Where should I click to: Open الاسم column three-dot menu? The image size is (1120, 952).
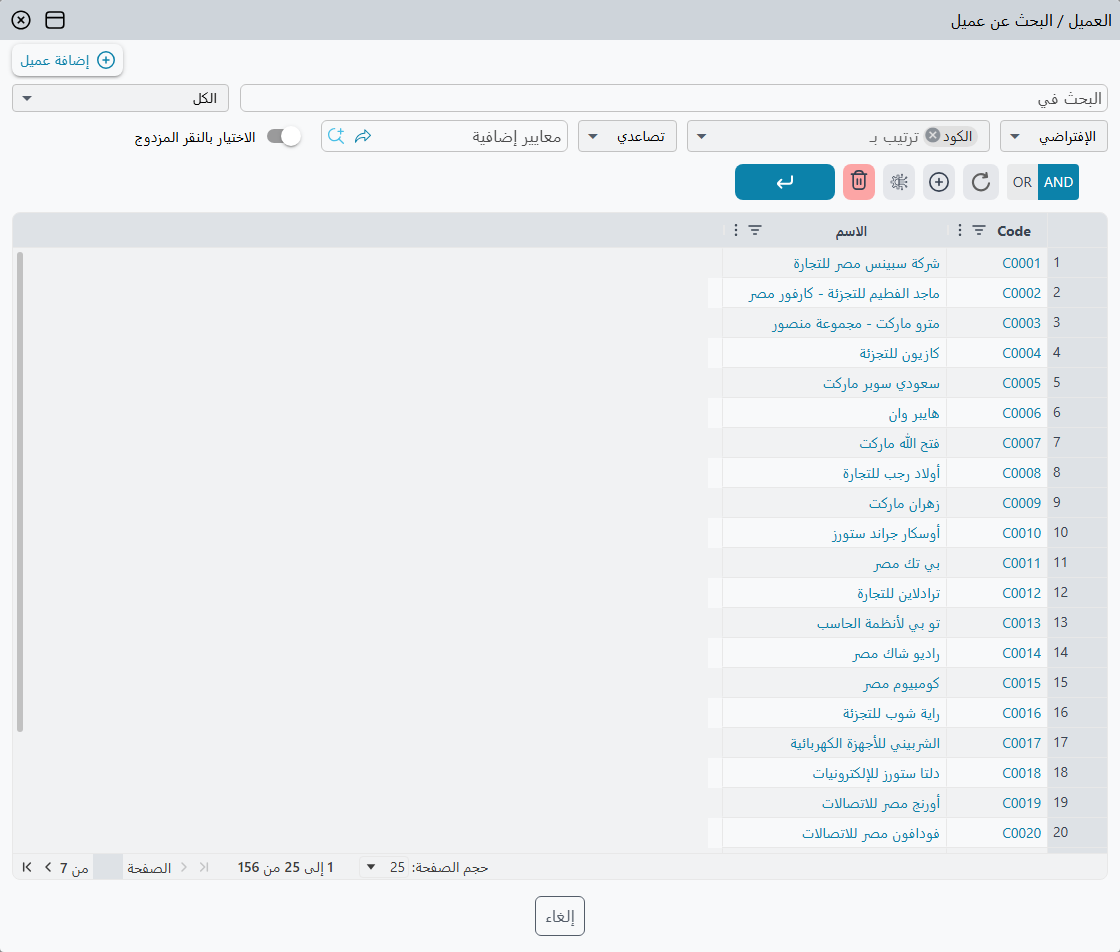pos(736,230)
